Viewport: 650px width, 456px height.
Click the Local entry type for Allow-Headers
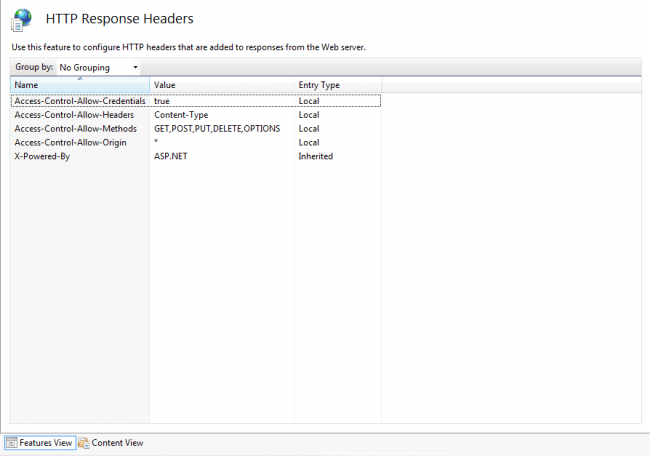pos(309,115)
